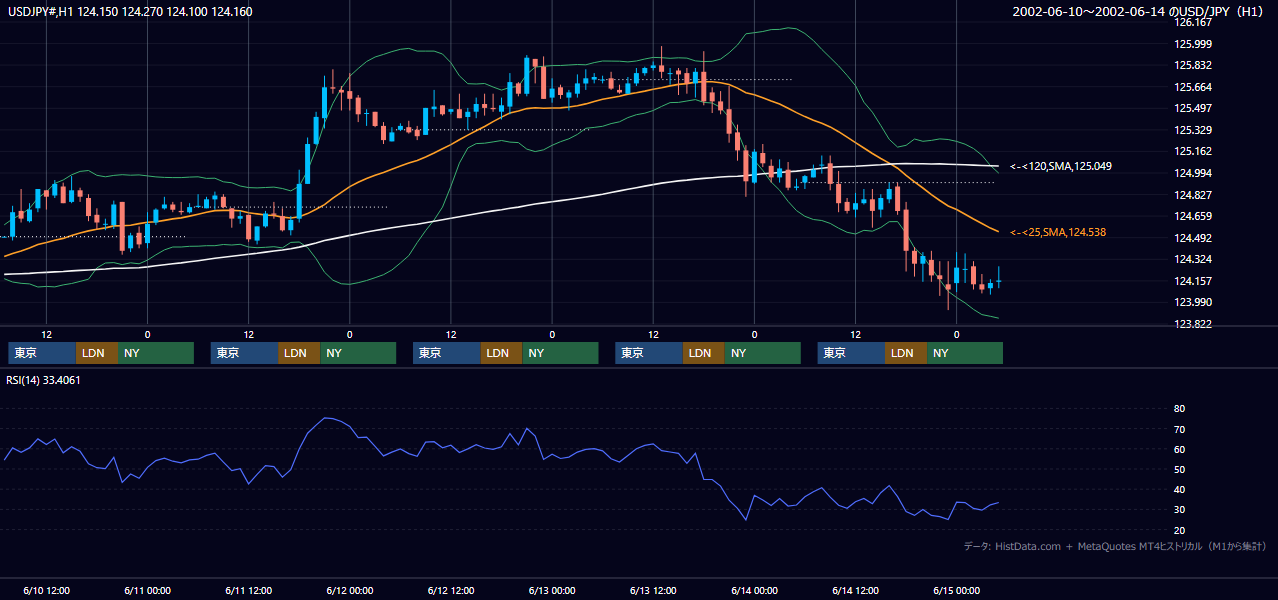
Task: Click the 125.497 price axis value
Action: pos(1193,108)
